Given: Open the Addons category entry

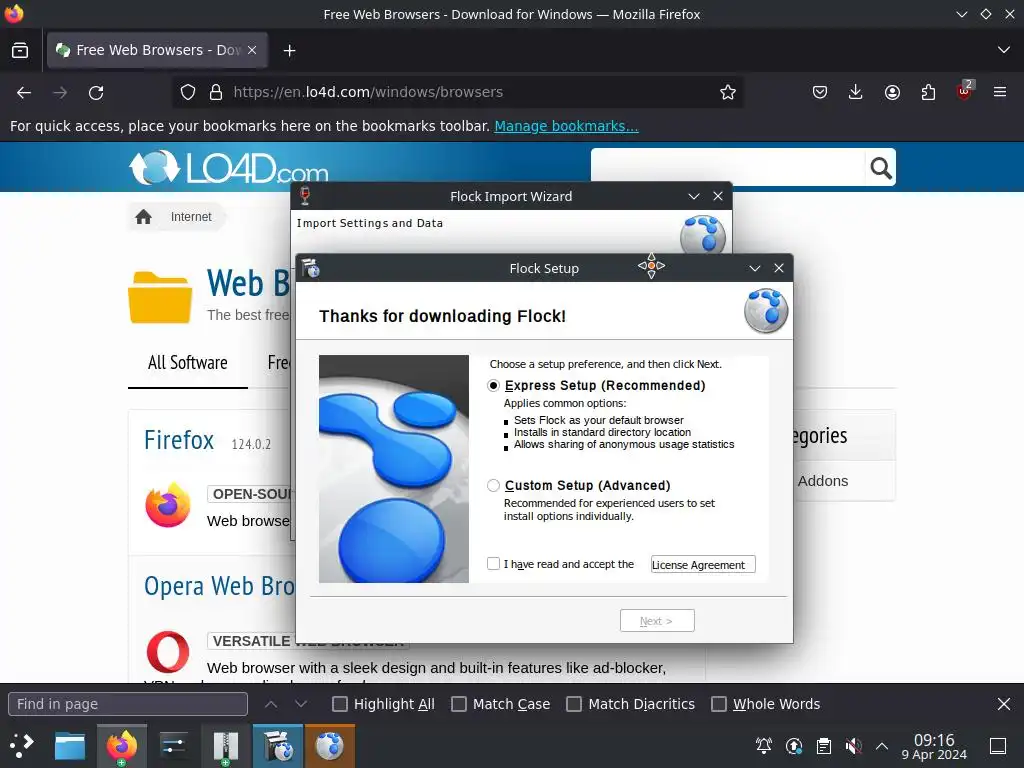Looking at the screenshot, I should coord(823,481).
